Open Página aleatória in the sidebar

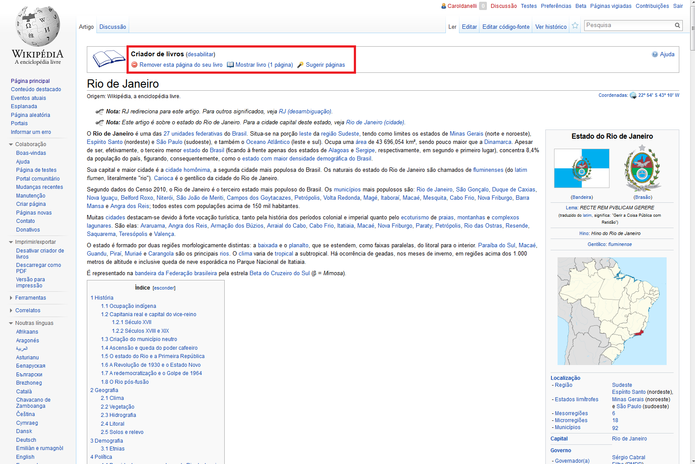point(30,115)
